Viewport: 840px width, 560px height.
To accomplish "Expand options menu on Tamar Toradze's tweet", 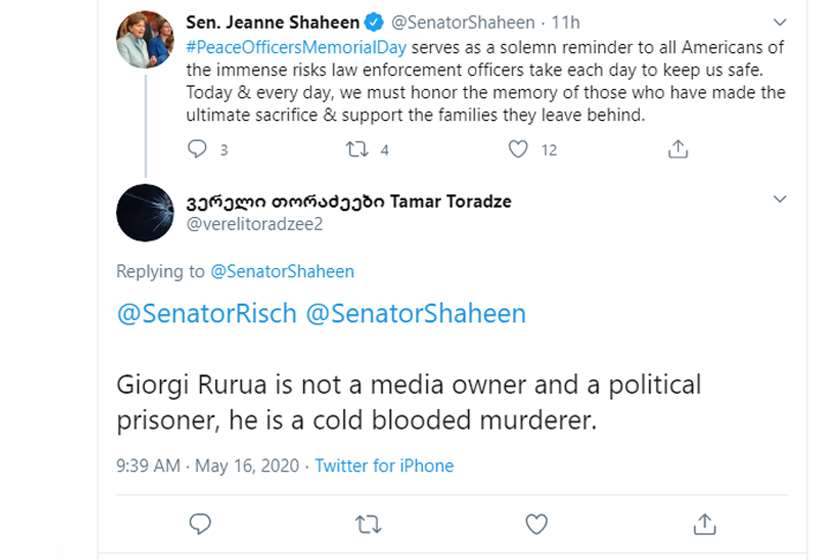I will pyautogui.click(x=780, y=199).
